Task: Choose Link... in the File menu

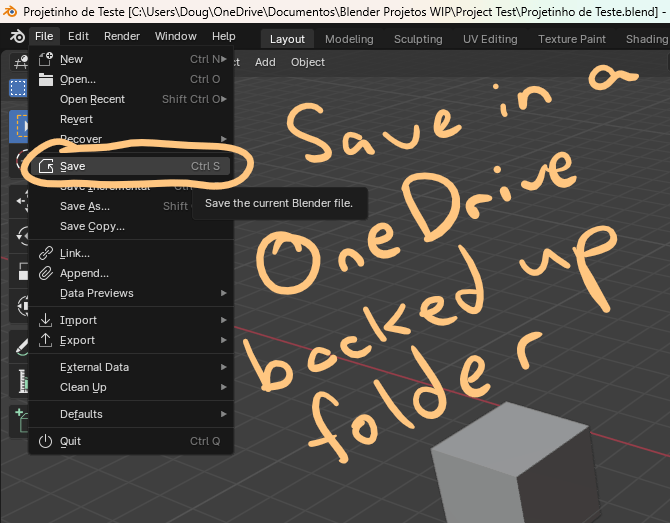Action: click(131, 253)
